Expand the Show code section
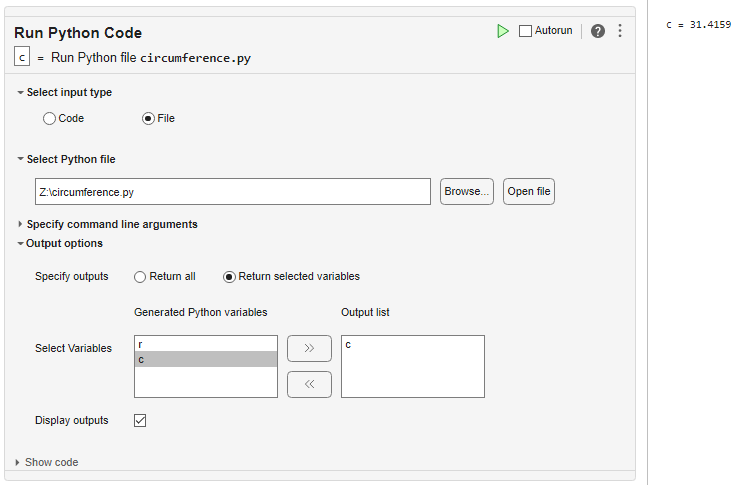753x485 pixels. (18, 462)
